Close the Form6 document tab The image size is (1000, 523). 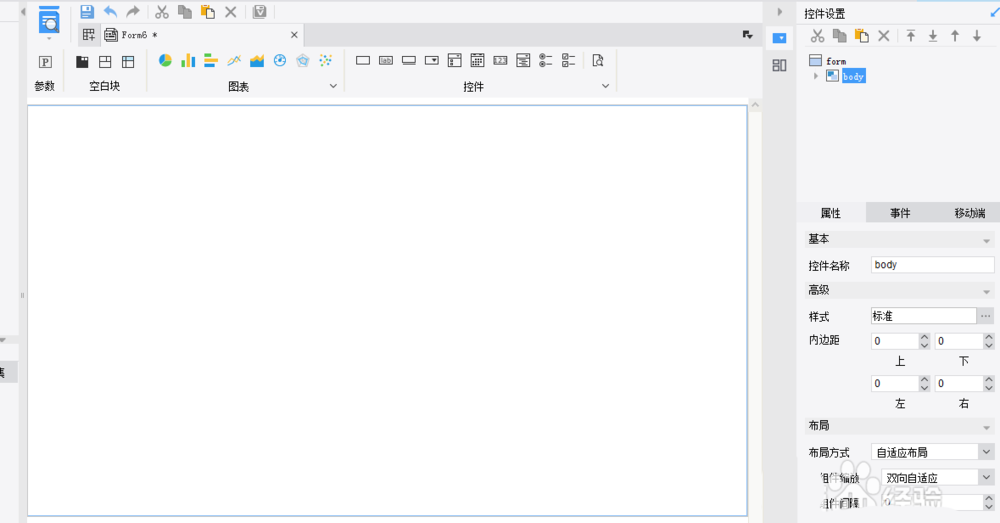(x=294, y=35)
